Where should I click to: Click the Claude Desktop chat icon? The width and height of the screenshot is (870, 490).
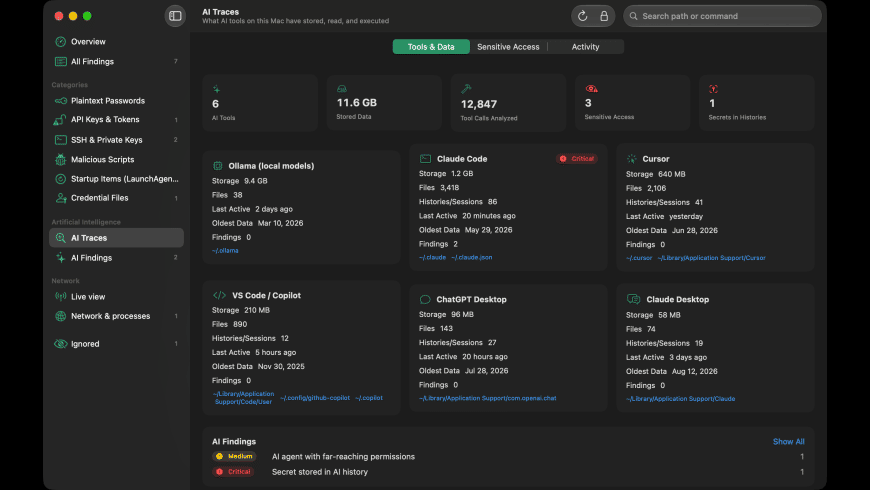click(633, 299)
